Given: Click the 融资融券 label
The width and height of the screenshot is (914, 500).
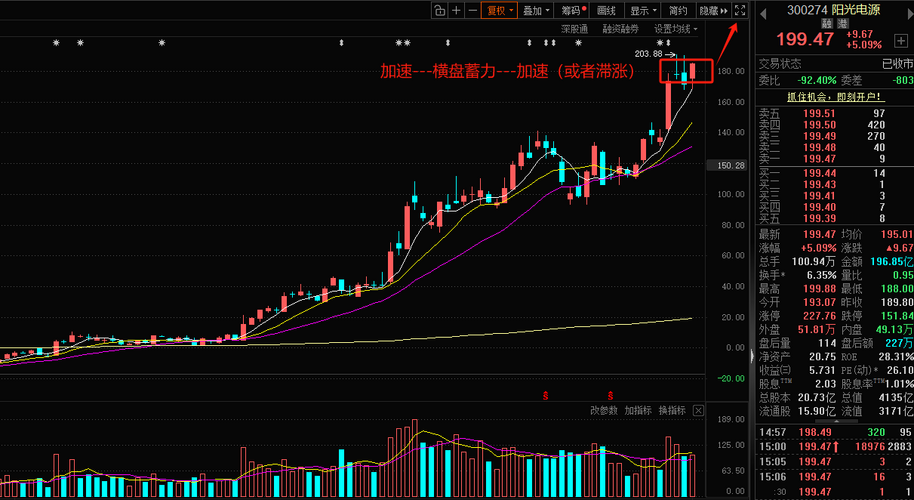Looking at the screenshot, I should click(x=620, y=29).
